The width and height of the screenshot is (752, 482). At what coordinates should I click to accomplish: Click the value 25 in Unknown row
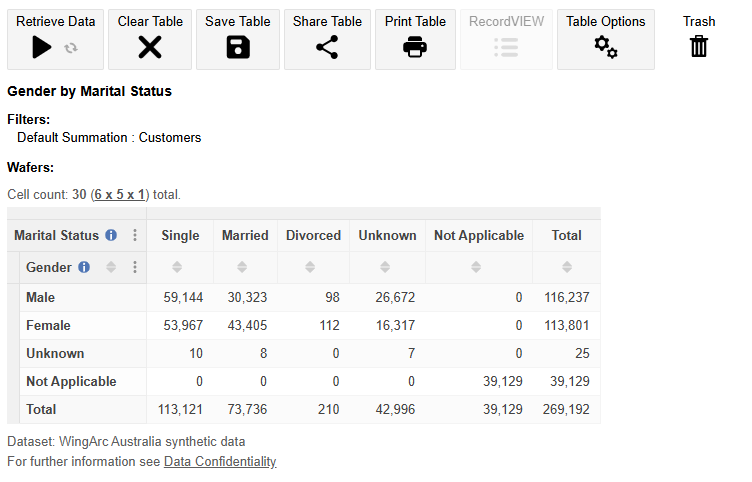point(582,353)
